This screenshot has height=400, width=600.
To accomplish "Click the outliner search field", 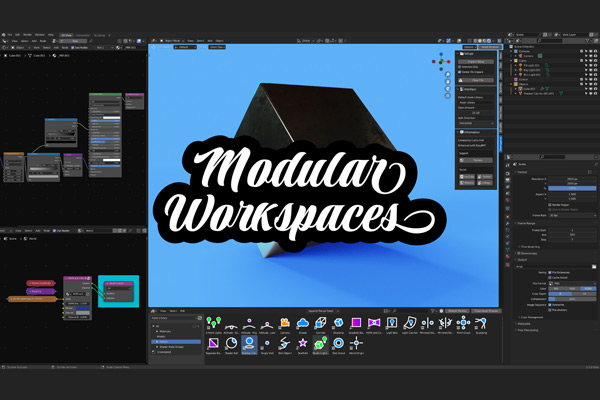I will [550, 41].
